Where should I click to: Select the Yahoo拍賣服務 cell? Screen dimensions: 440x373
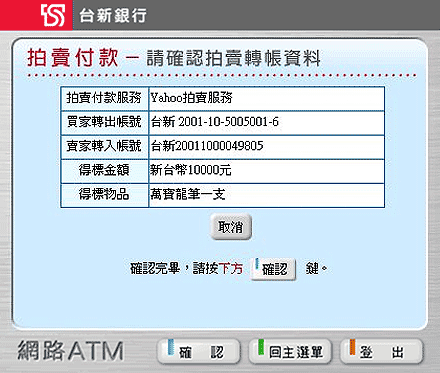[x=266, y=99]
